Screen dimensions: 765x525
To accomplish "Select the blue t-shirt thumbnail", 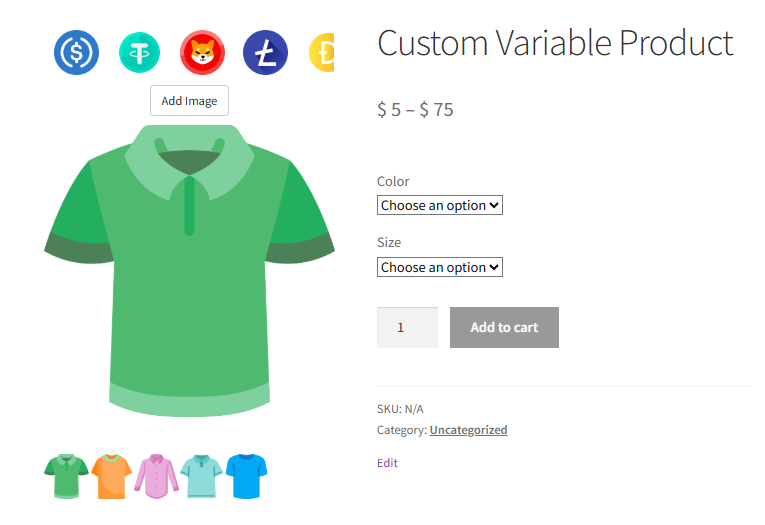I will coord(246,476).
